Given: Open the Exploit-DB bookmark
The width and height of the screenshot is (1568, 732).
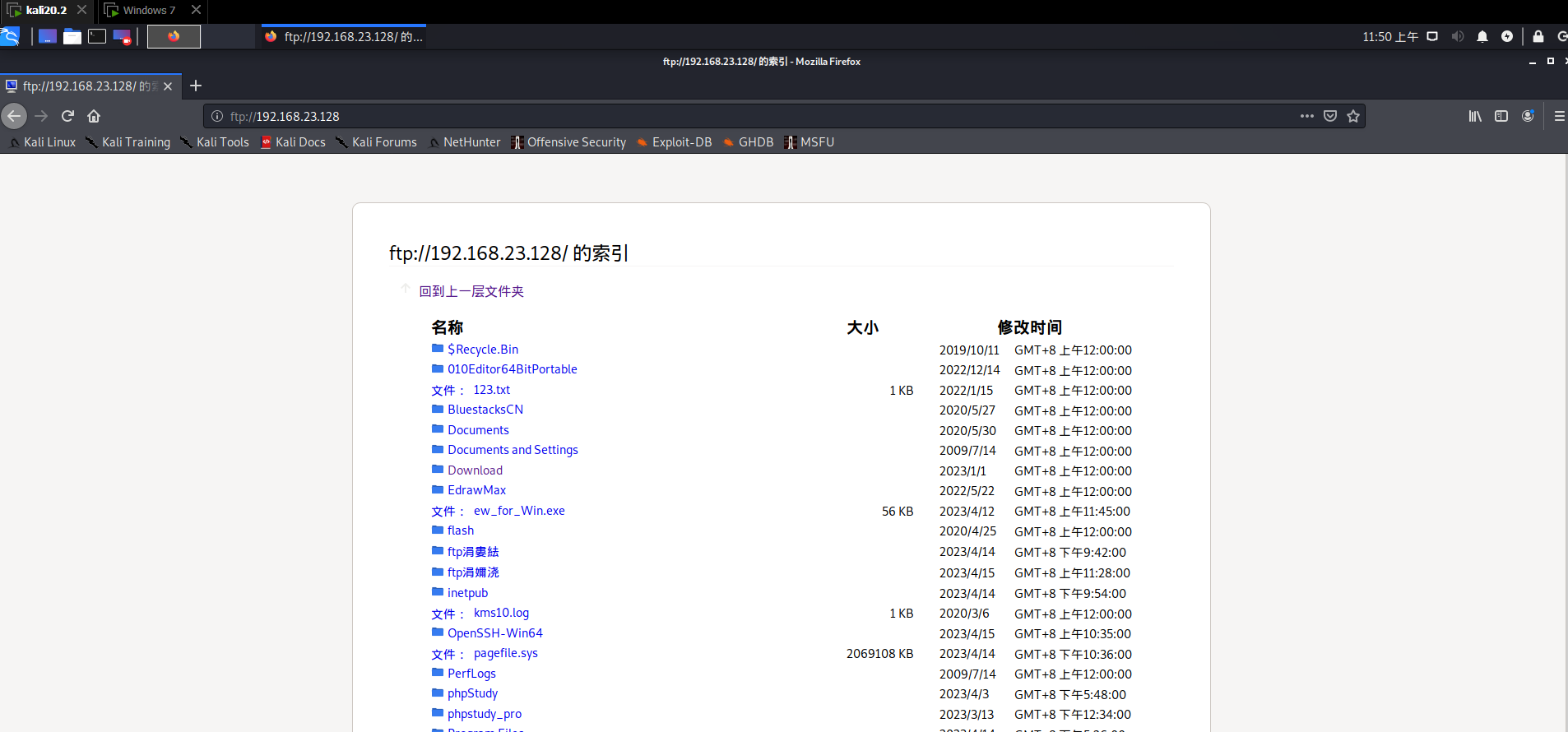Looking at the screenshot, I should tap(681, 142).
